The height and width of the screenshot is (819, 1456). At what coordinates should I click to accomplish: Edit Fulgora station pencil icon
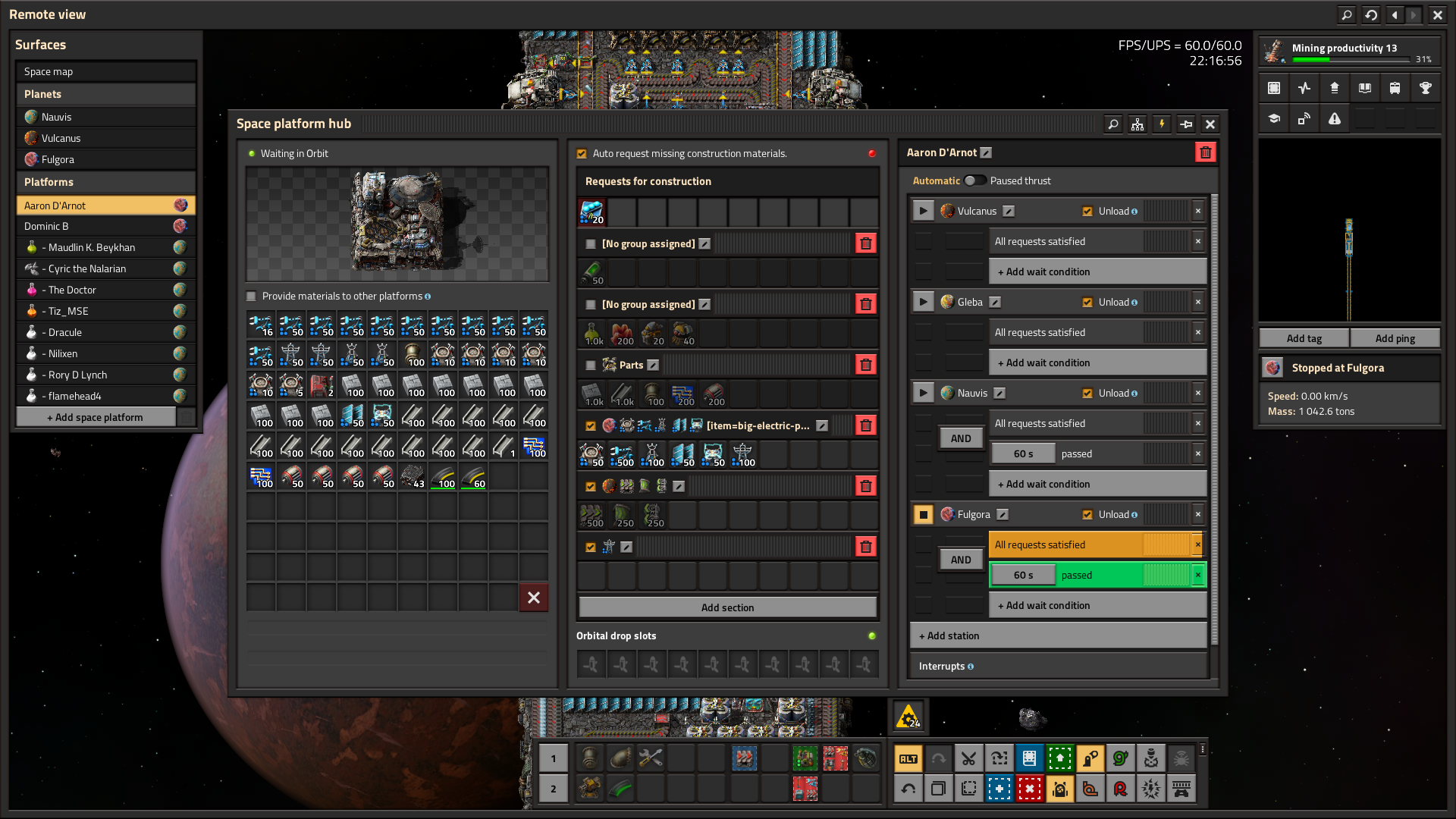(x=1003, y=514)
